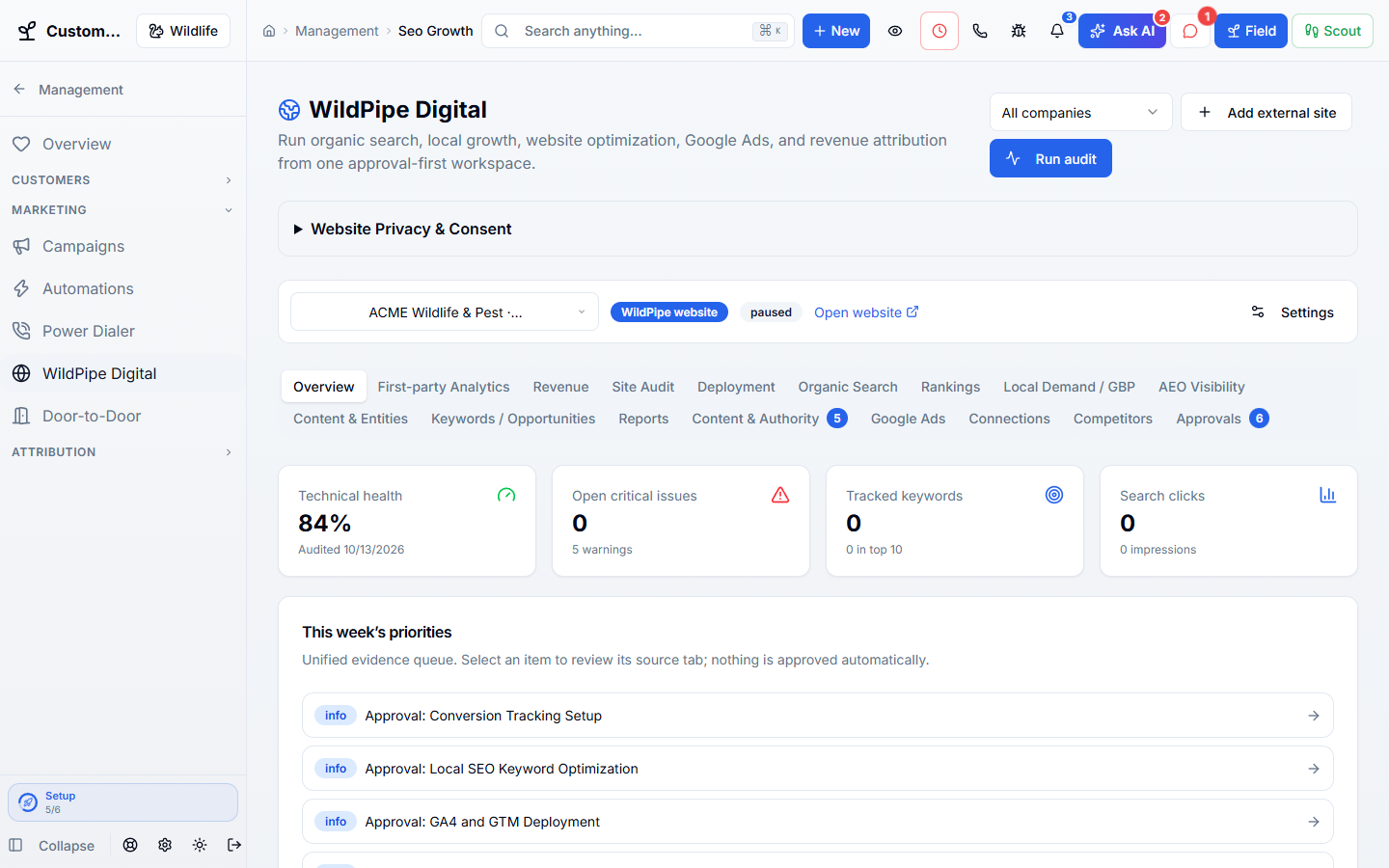The image size is (1389, 868).
Task: Switch to the Site Audit tab
Action: 642,387
